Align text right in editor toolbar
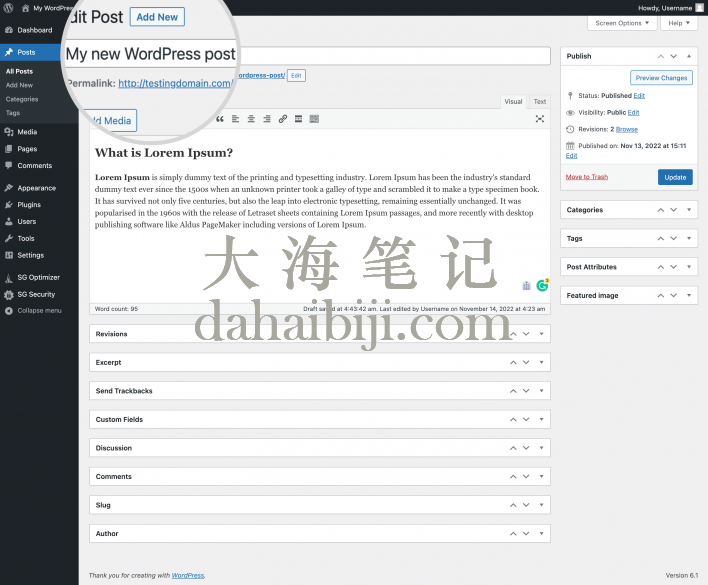Viewport: 708px width, 585px height. click(267, 119)
